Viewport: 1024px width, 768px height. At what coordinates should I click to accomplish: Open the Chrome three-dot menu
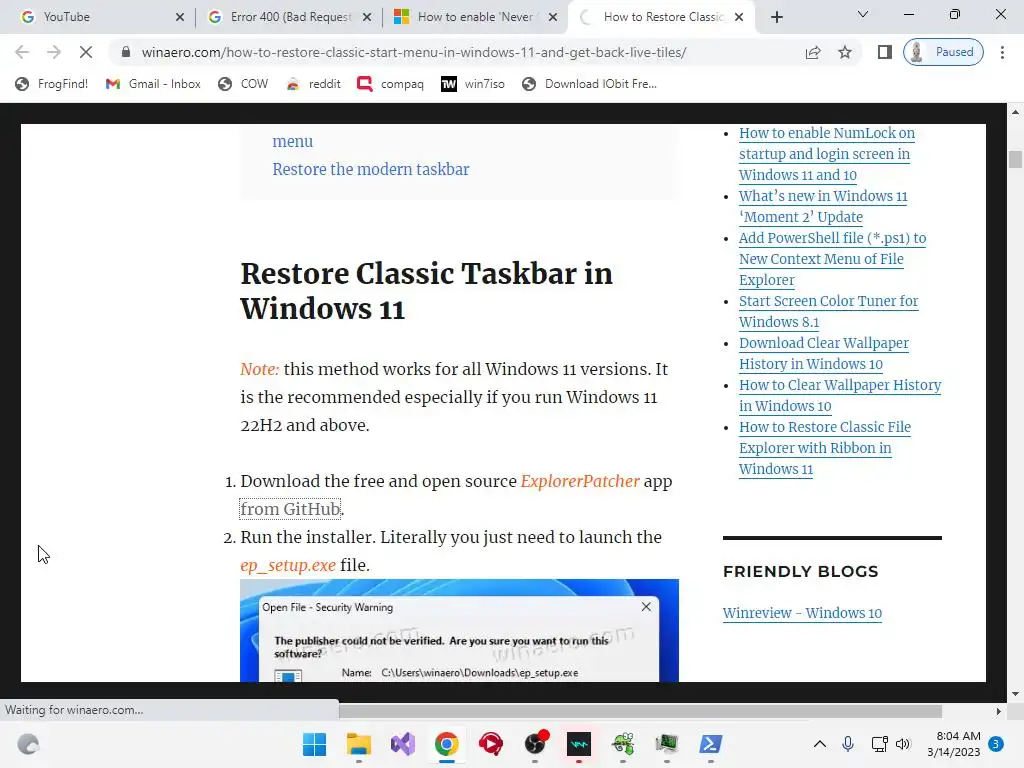[x=1002, y=52]
